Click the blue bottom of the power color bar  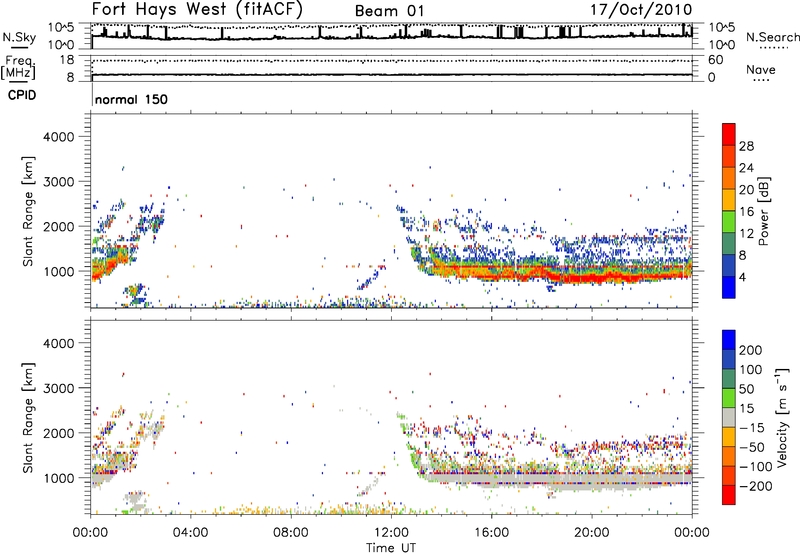(x=729, y=288)
